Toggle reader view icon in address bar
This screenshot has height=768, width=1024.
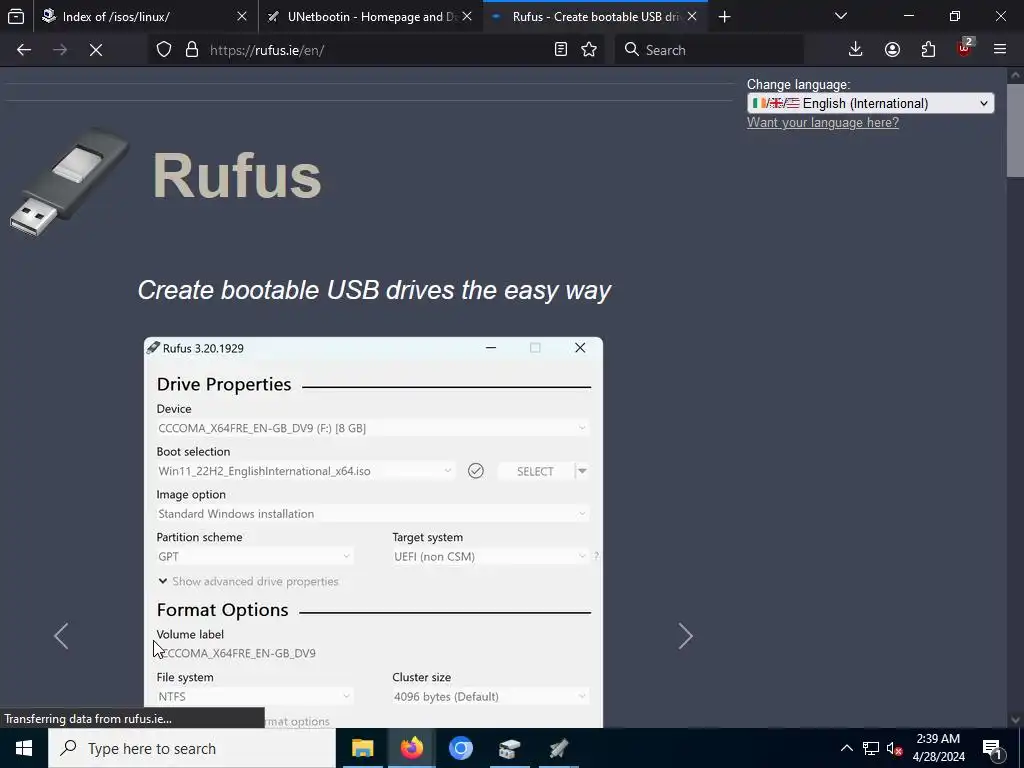click(561, 50)
